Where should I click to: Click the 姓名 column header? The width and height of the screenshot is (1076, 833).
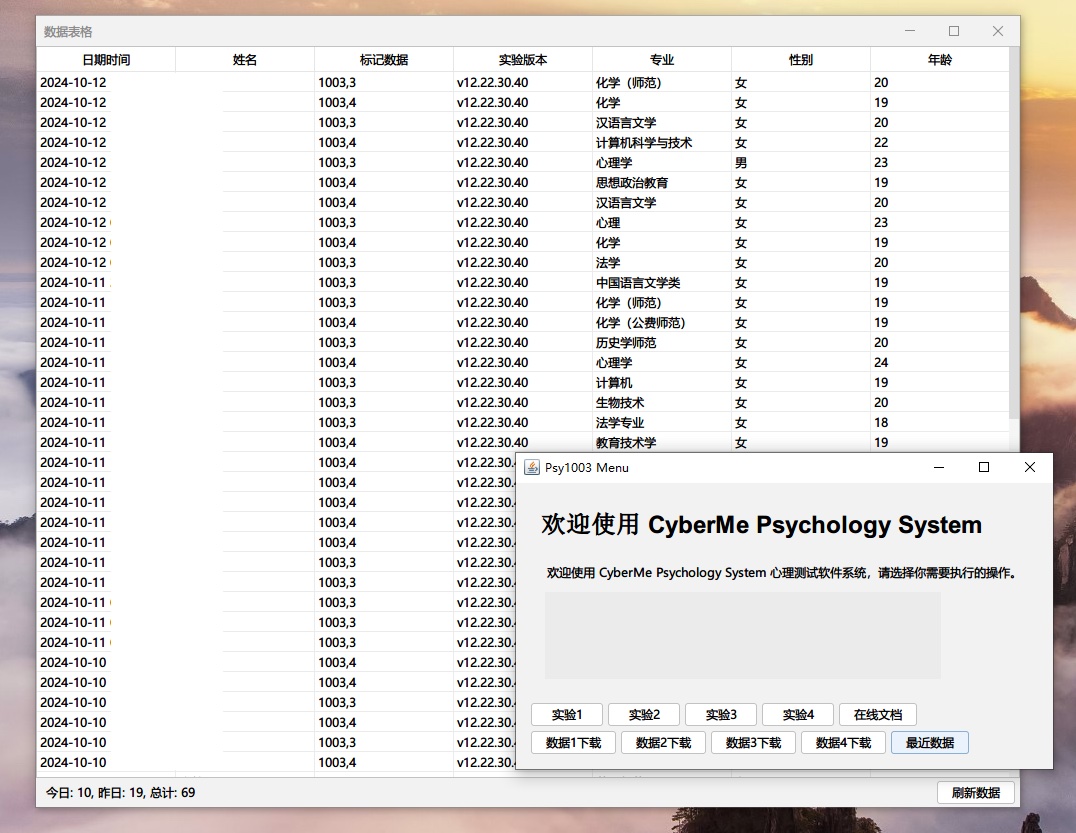[x=245, y=60]
